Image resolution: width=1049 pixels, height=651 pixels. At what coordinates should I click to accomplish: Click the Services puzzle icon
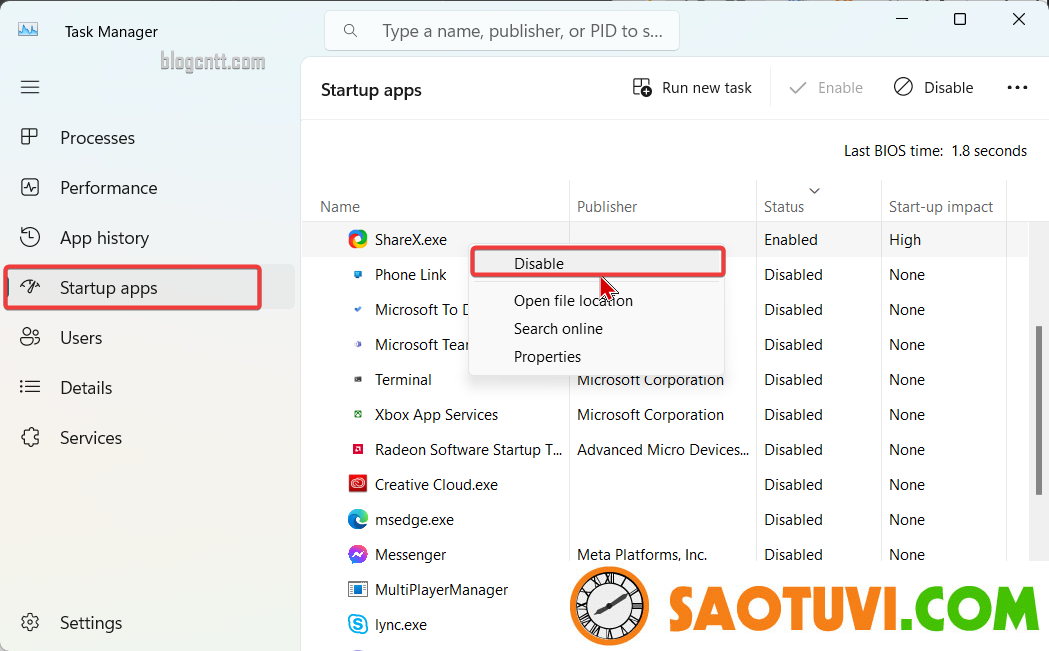(29, 438)
